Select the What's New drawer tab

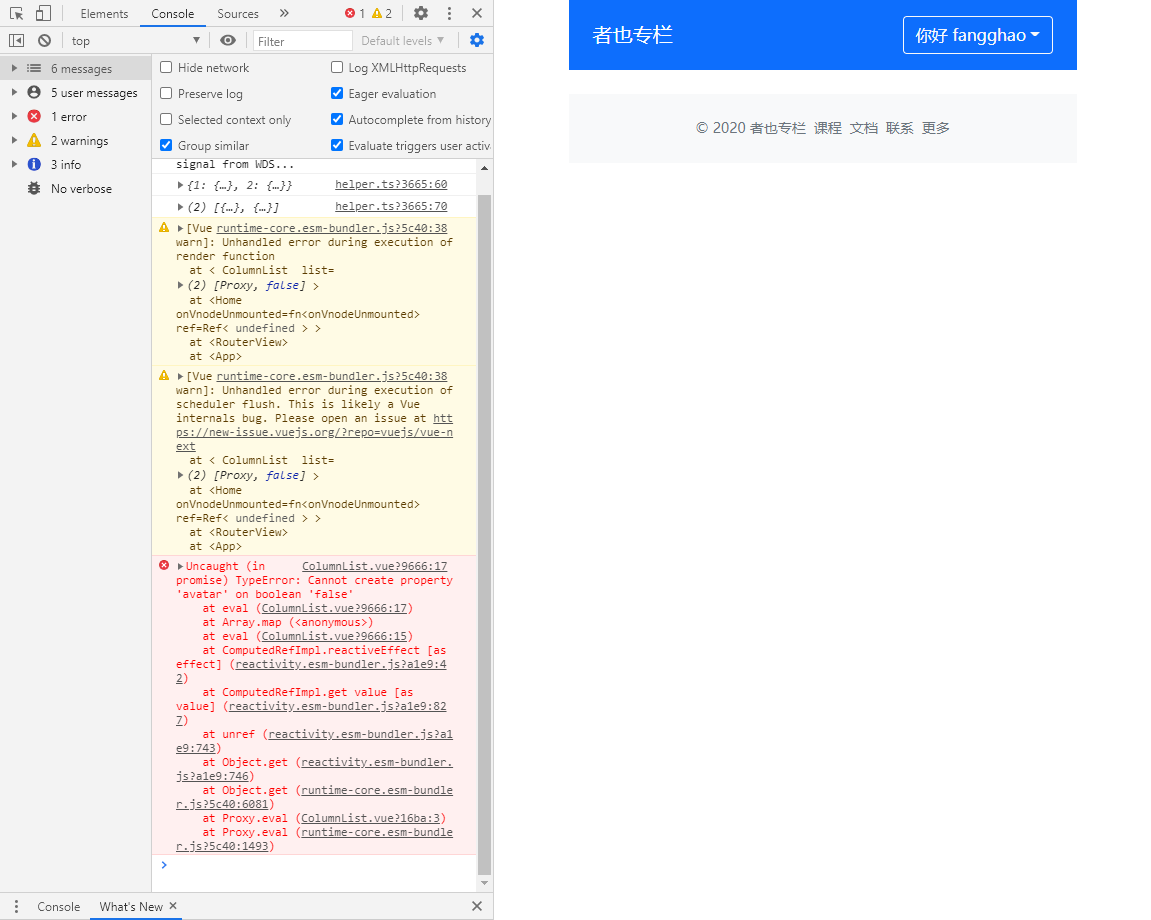(131, 907)
